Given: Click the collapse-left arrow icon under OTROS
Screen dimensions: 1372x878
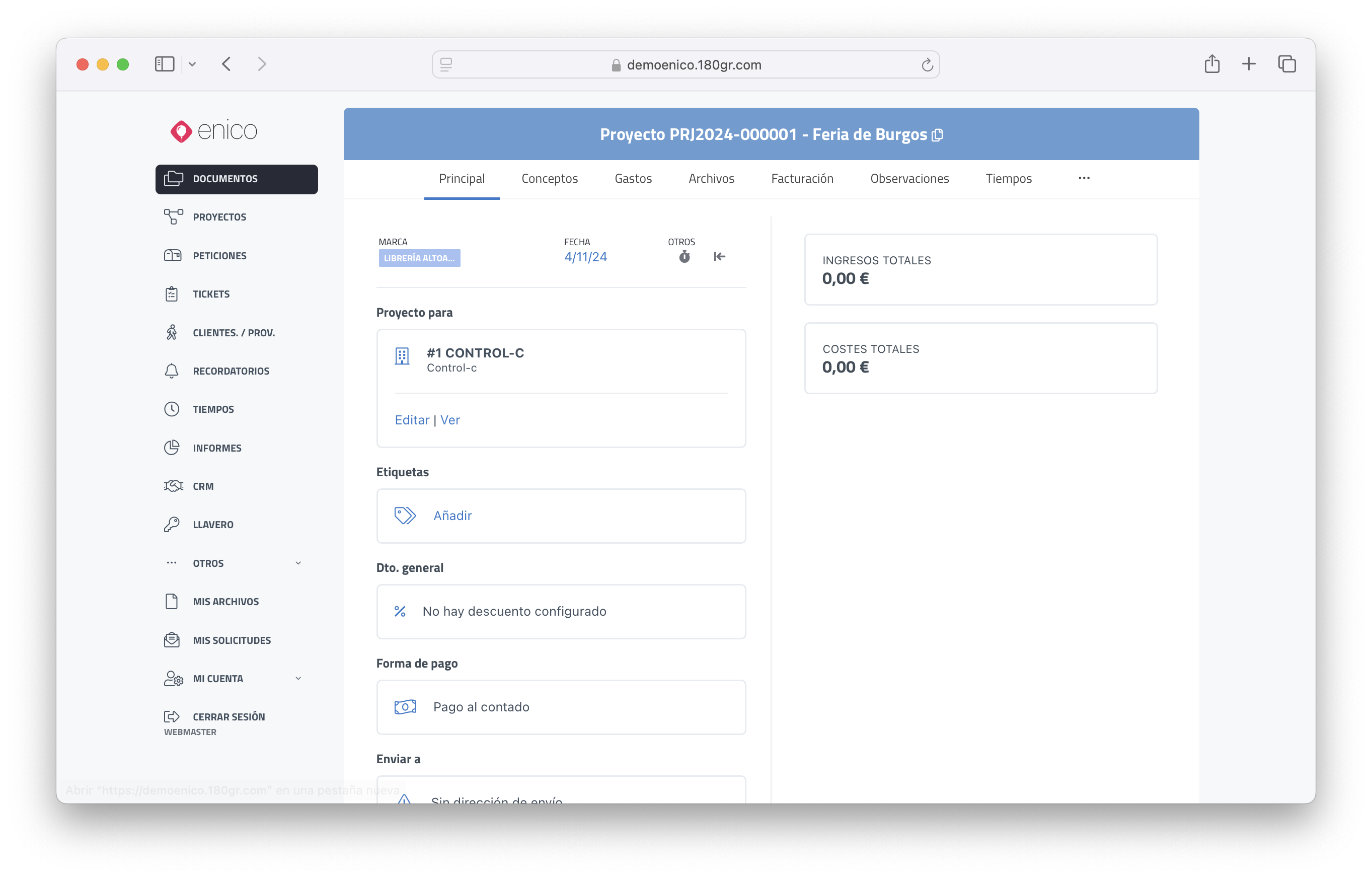Looking at the screenshot, I should pos(719,257).
